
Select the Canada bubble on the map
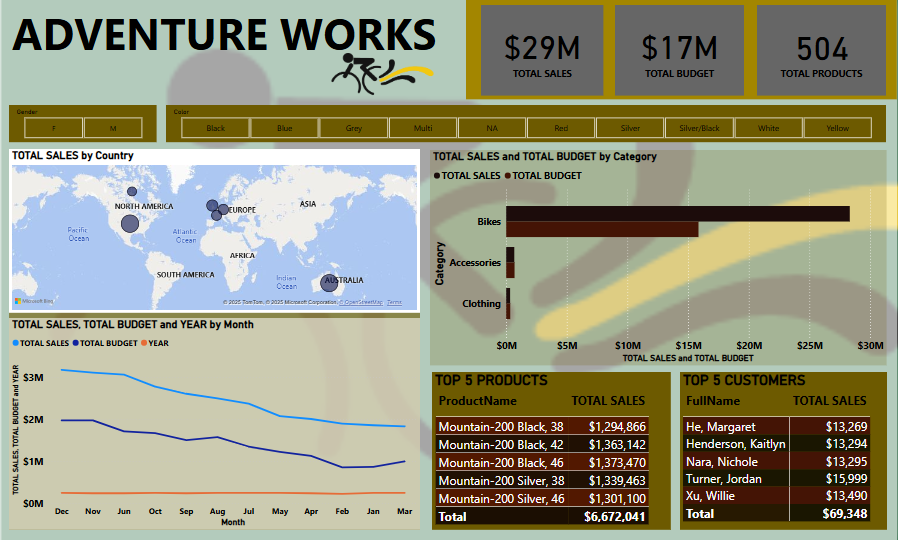click(x=132, y=191)
